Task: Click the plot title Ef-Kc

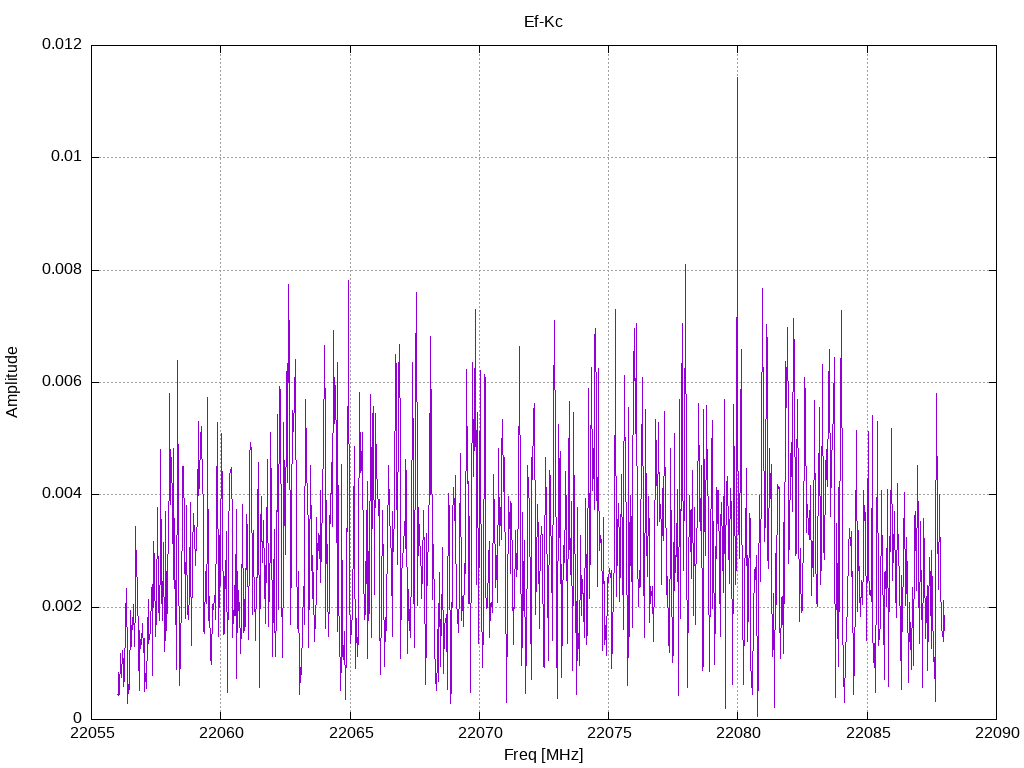Action: [x=543, y=22]
